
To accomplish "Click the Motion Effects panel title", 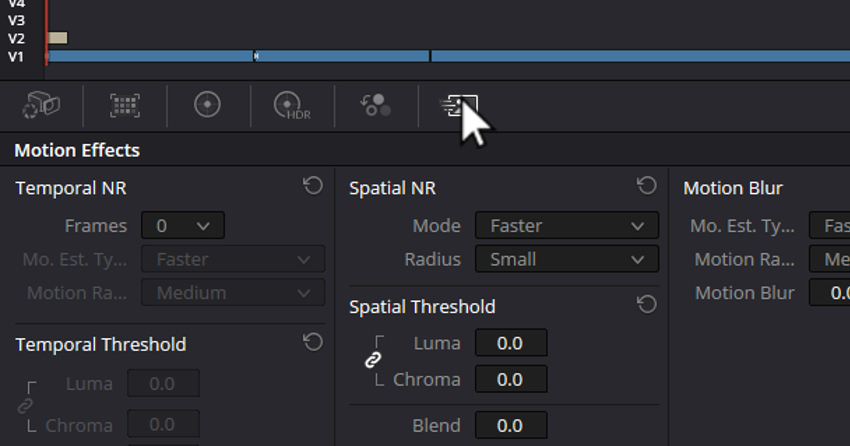I will pyautogui.click(x=77, y=150).
